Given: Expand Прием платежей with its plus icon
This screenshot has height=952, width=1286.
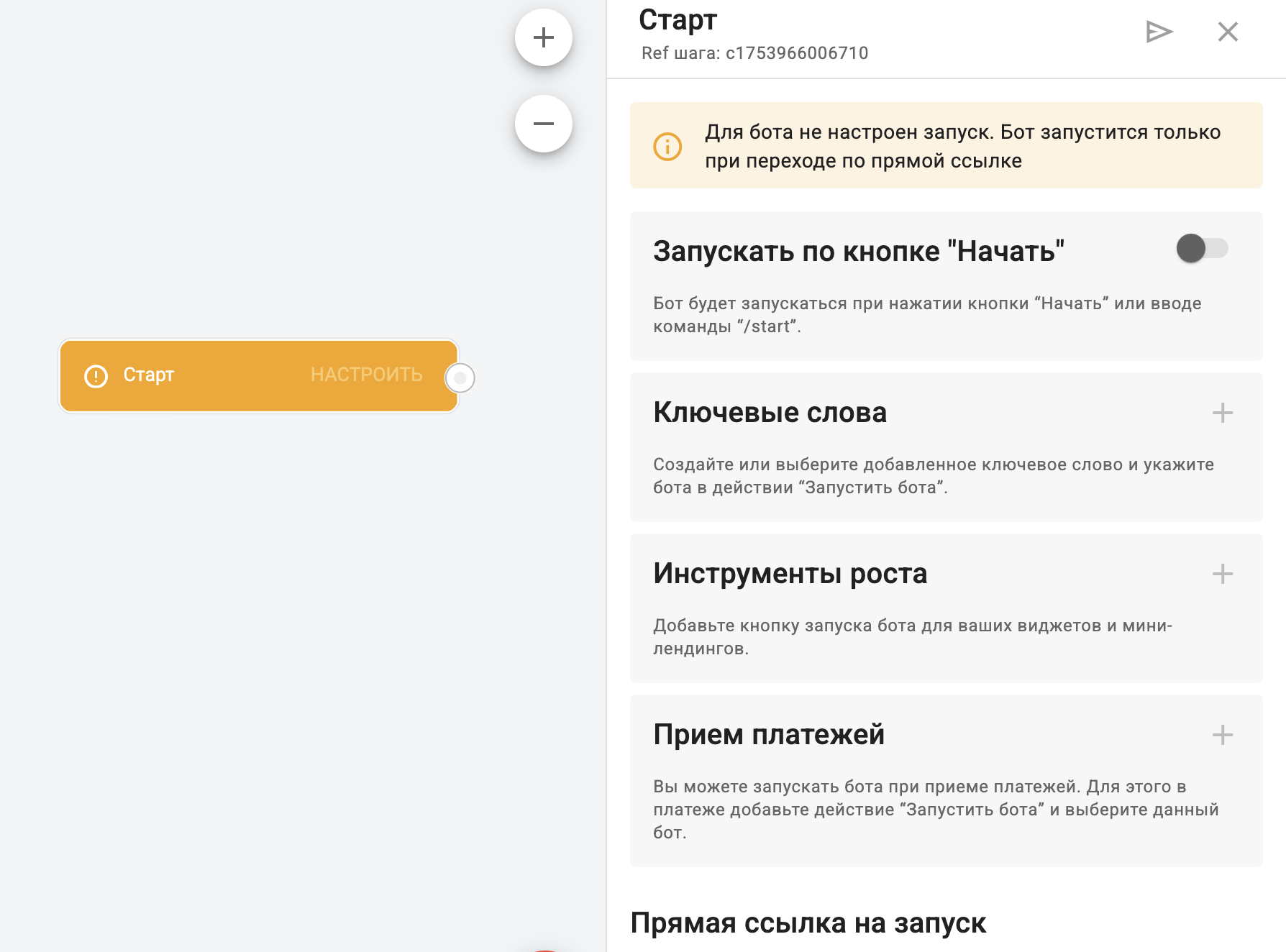Looking at the screenshot, I should point(1222,735).
